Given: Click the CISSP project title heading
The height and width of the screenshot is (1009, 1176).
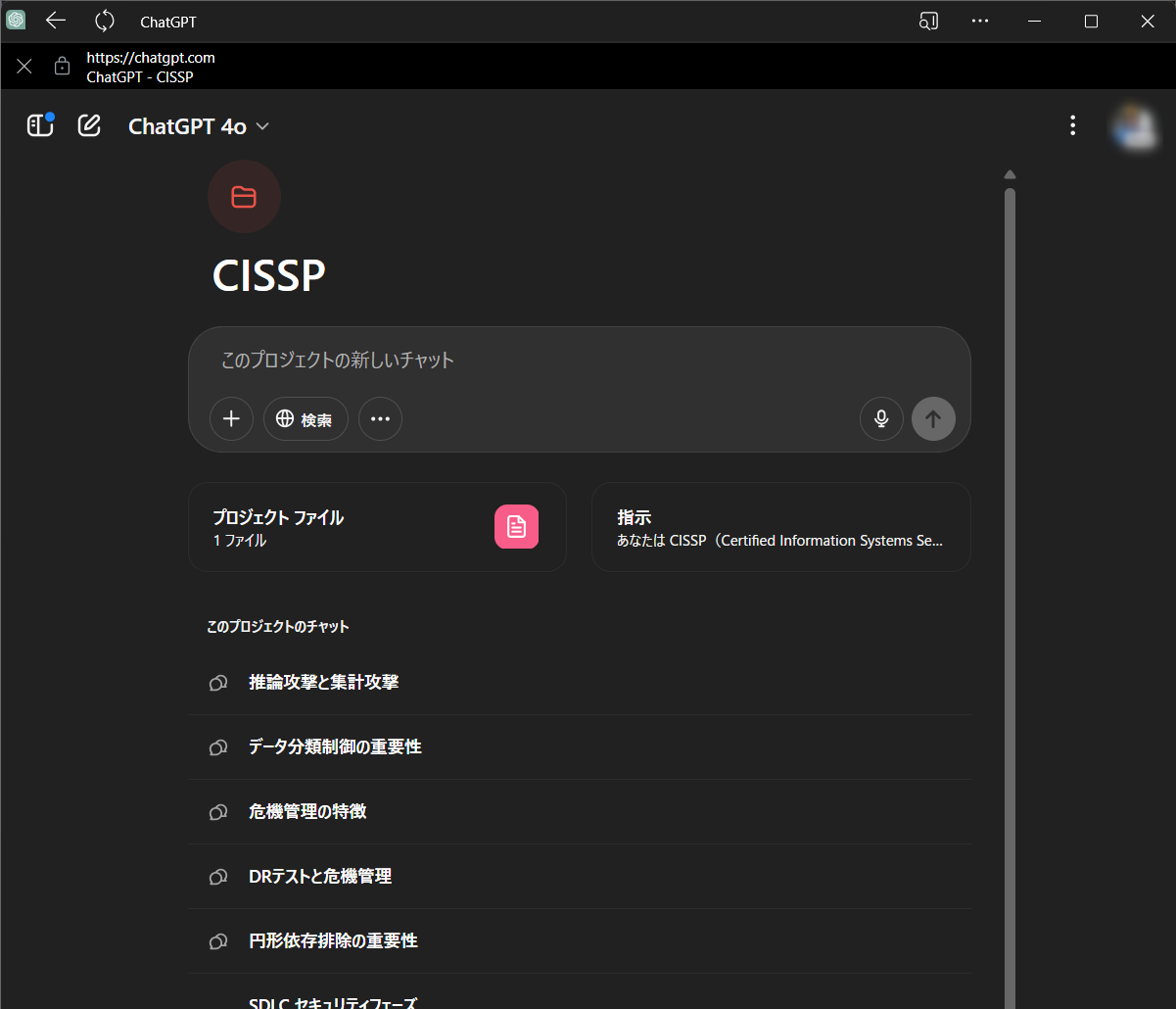Looking at the screenshot, I should pos(268,276).
